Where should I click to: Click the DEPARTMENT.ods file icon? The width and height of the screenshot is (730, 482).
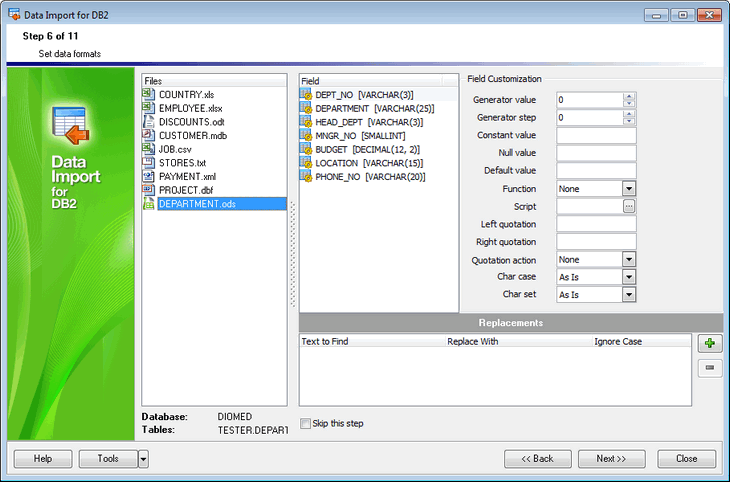pos(149,204)
